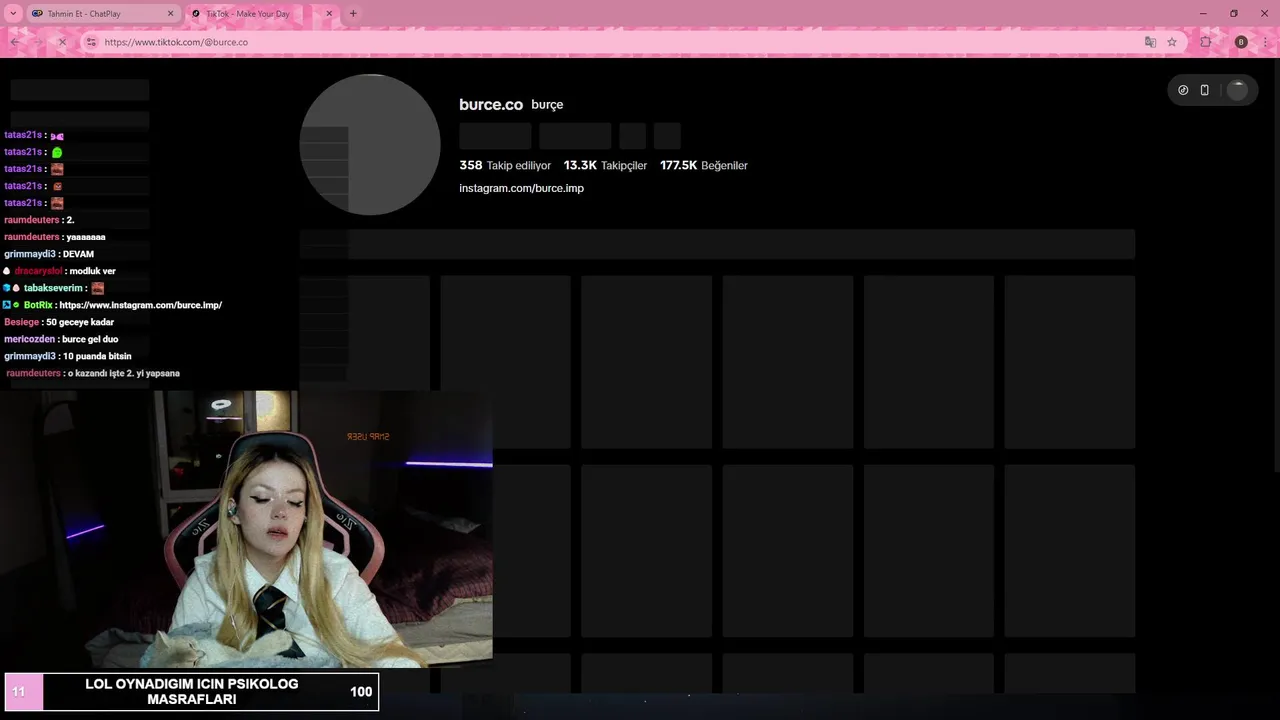The image size is (1280, 720).
Task: Open a new browser tab
Action: [x=353, y=14]
